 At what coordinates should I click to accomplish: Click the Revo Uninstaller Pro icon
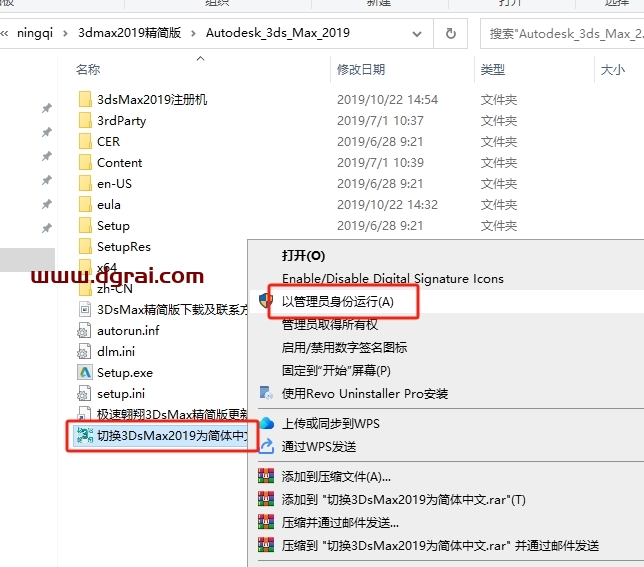click(x=266, y=393)
